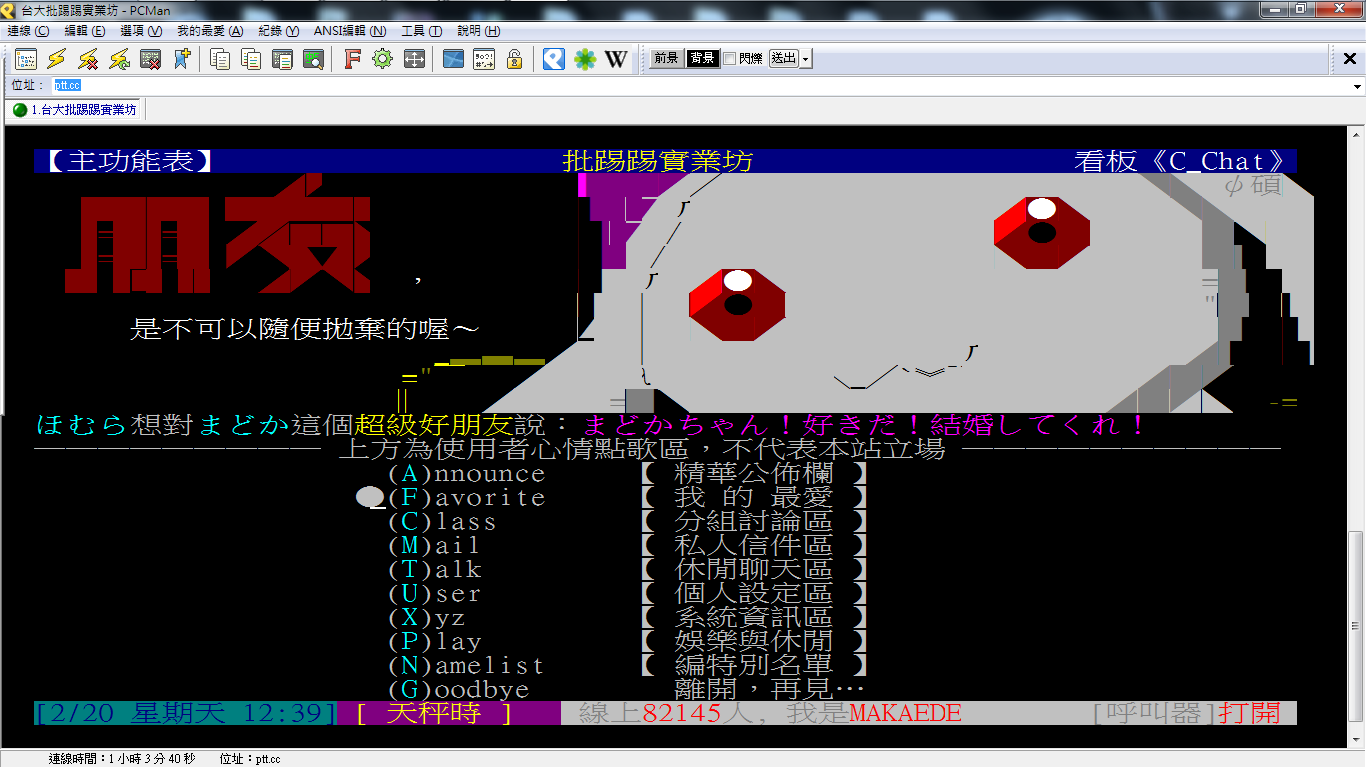Open the 紀錄 menu
The width and height of the screenshot is (1366, 768).
[x=279, y=31]
